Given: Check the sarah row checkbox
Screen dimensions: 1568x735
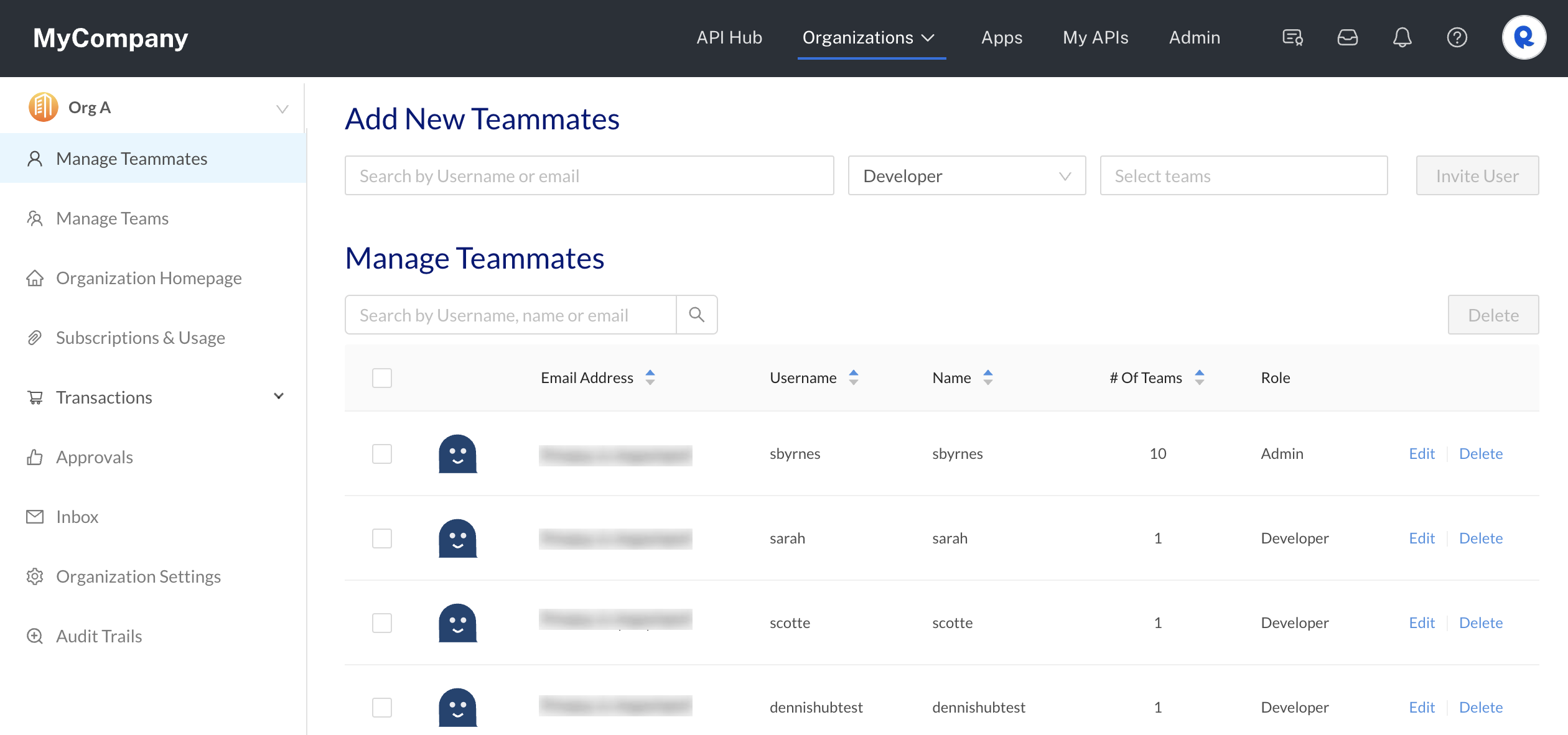Looking at the screenshot, I should click(x=382, y=538).
